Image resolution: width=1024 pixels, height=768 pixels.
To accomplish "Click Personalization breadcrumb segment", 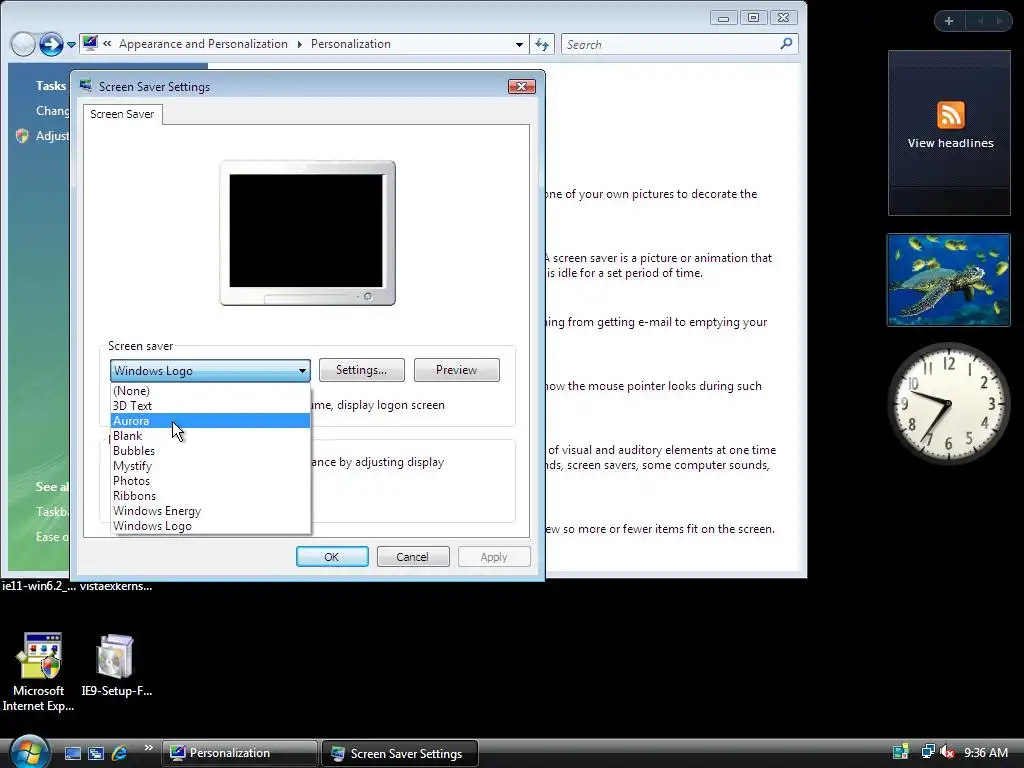I will click(x=351, y=44).
